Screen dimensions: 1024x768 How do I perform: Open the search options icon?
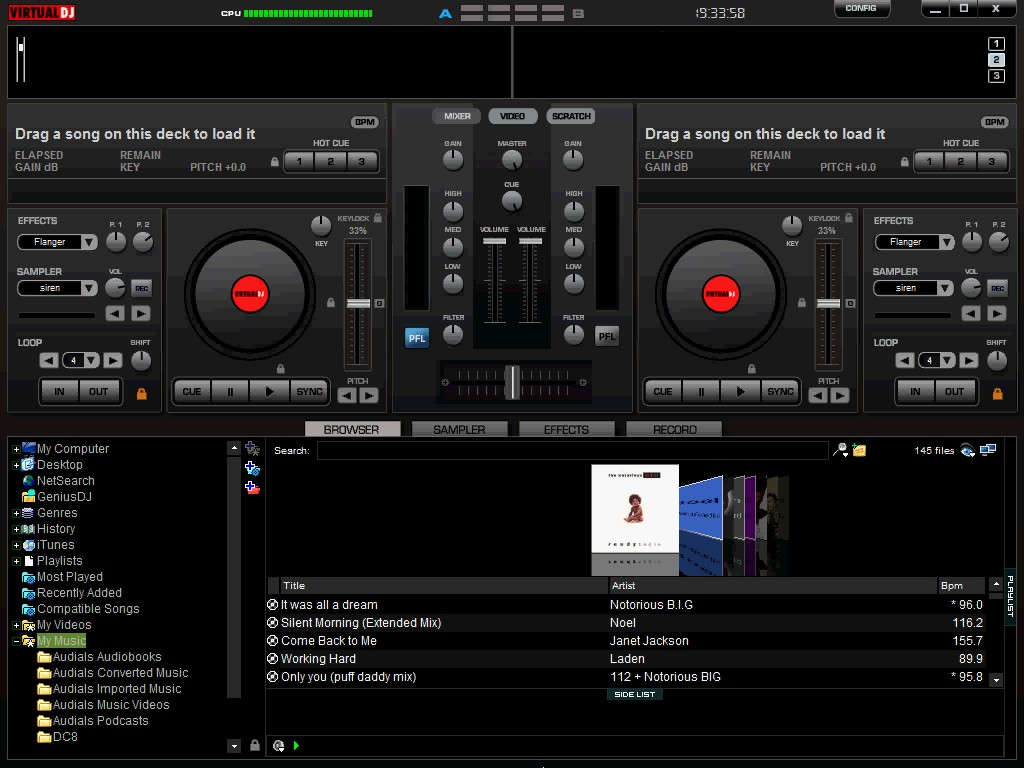(840, 450)
